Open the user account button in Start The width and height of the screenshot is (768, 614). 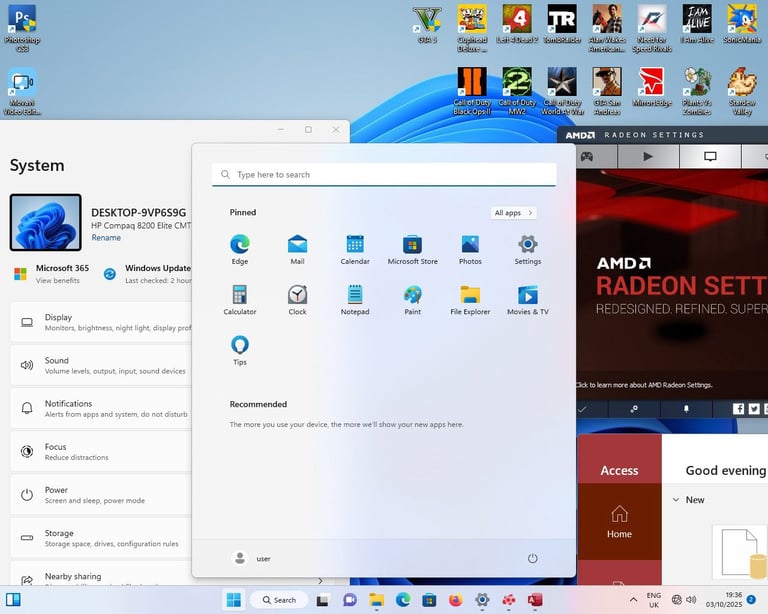click(252, 558)
